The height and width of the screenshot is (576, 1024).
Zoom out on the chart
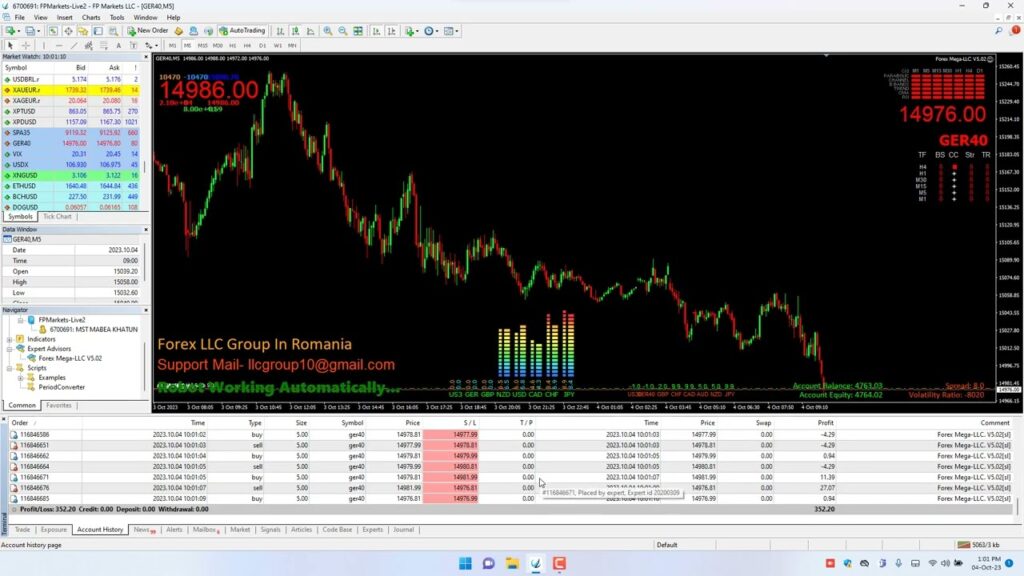(x=342, y=31)
